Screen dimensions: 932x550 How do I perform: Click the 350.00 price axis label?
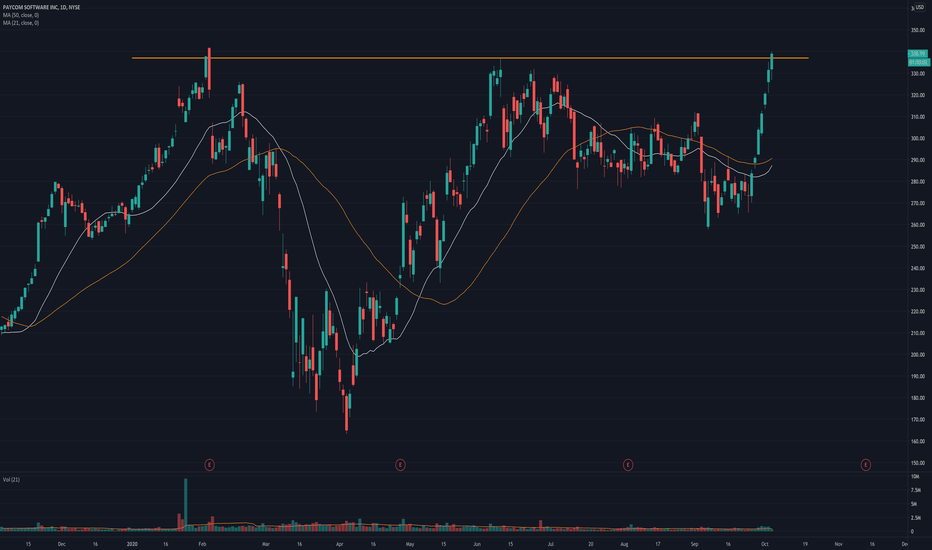click(x=917, y=30)
